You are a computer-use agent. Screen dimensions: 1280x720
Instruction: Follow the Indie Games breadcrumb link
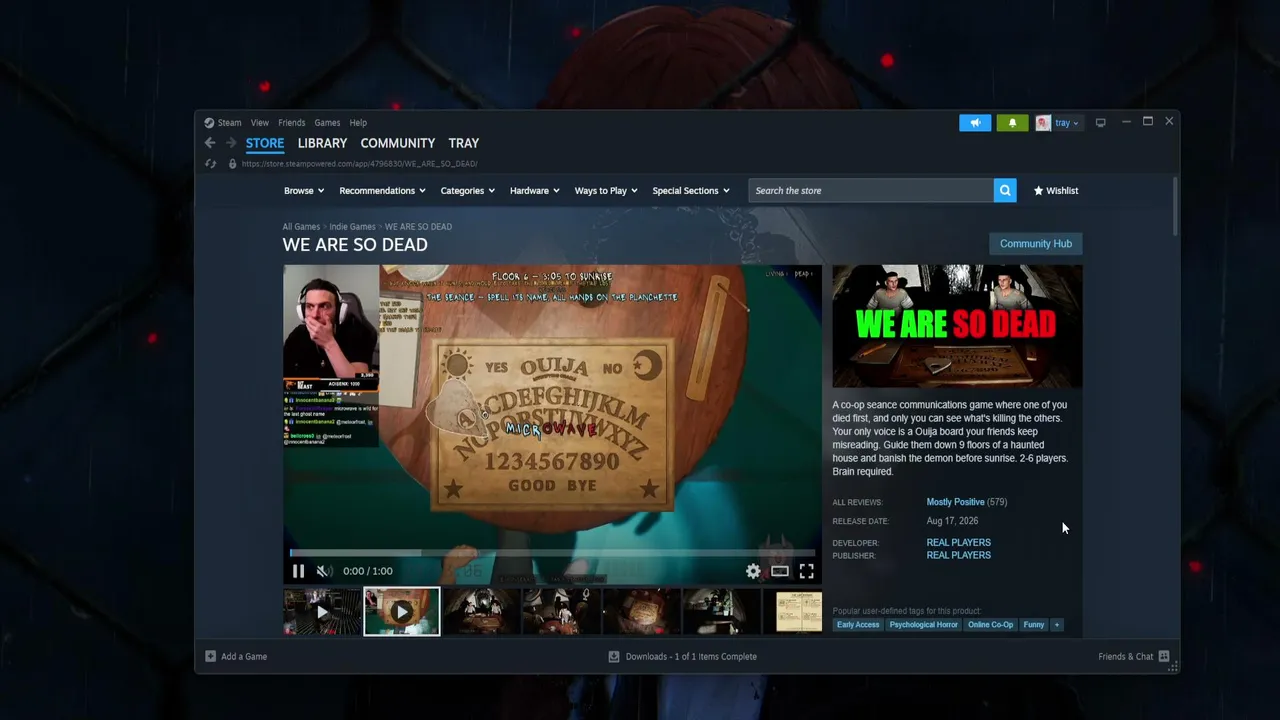click(352, 227)
